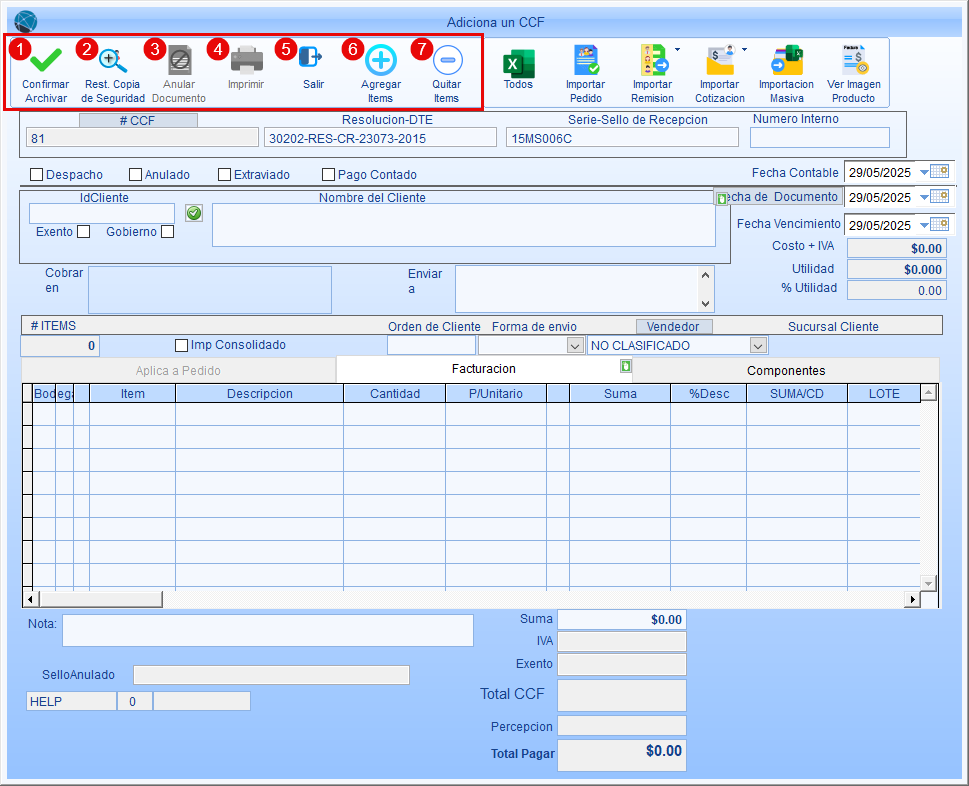Expand the Forma de envio dropdown
Screen dimensions: 969x786
tap(575, 345)
